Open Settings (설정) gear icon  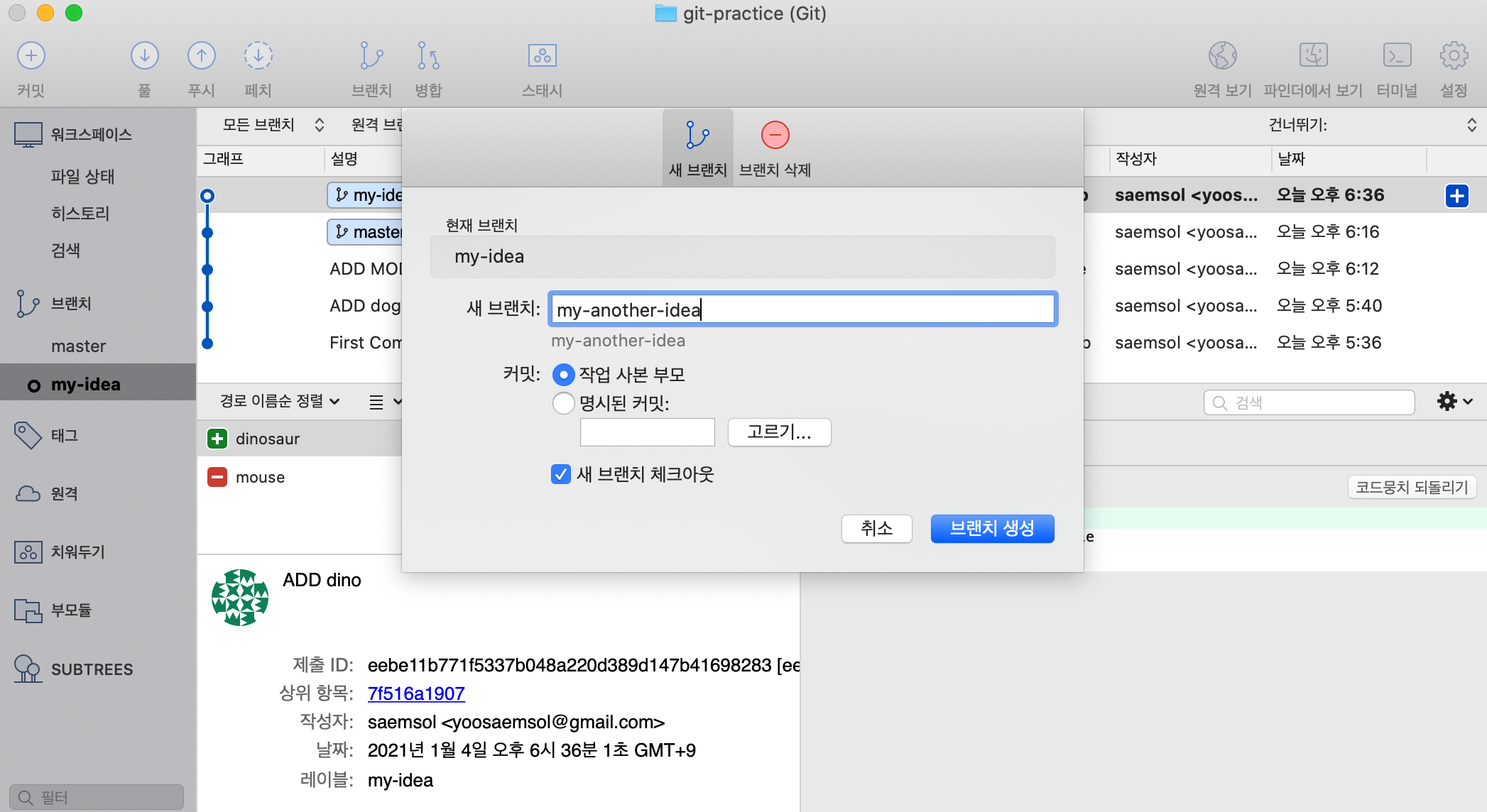point(1454,55)
